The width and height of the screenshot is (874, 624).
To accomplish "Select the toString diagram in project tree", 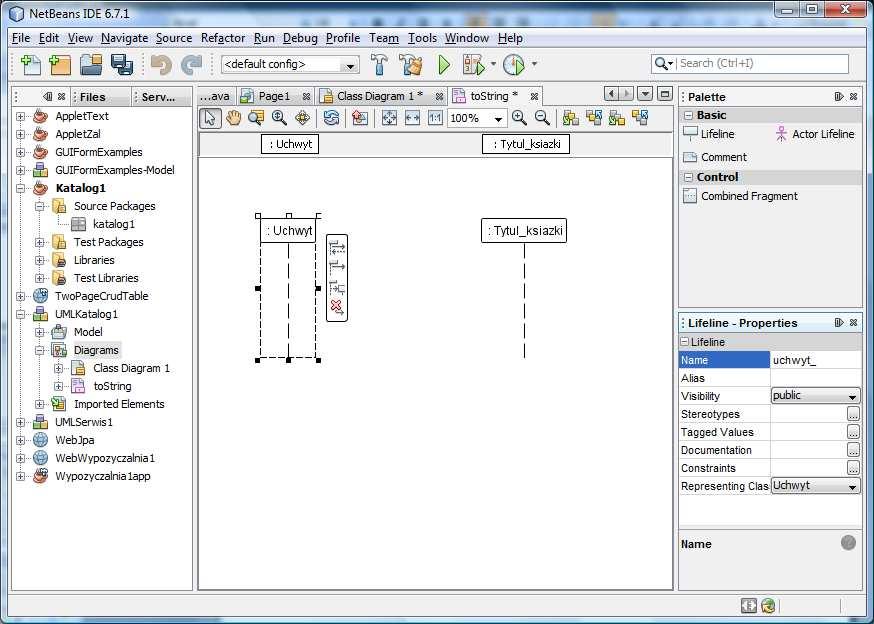I will tap(113, 386).
